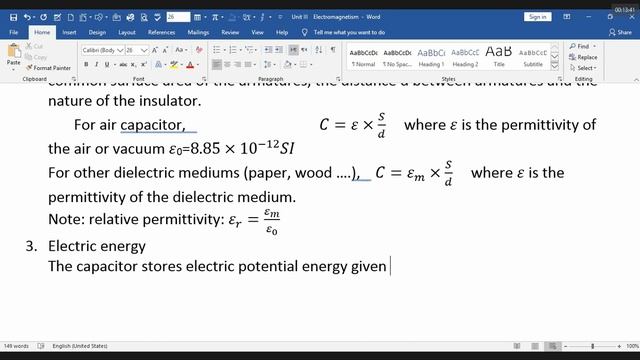Toggle Superscript formatting
This screenshot has width=640, height=360.
[x=144, y=64]
